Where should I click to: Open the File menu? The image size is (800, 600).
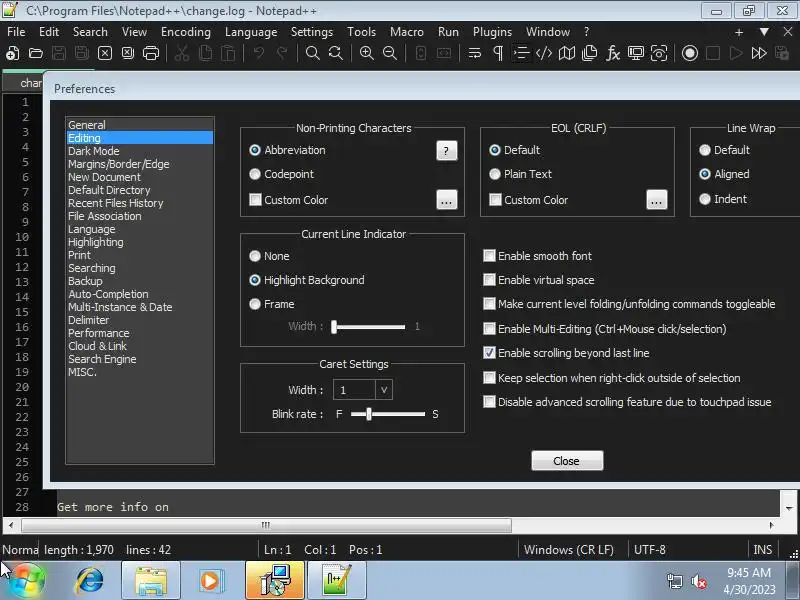coord(16,32)
